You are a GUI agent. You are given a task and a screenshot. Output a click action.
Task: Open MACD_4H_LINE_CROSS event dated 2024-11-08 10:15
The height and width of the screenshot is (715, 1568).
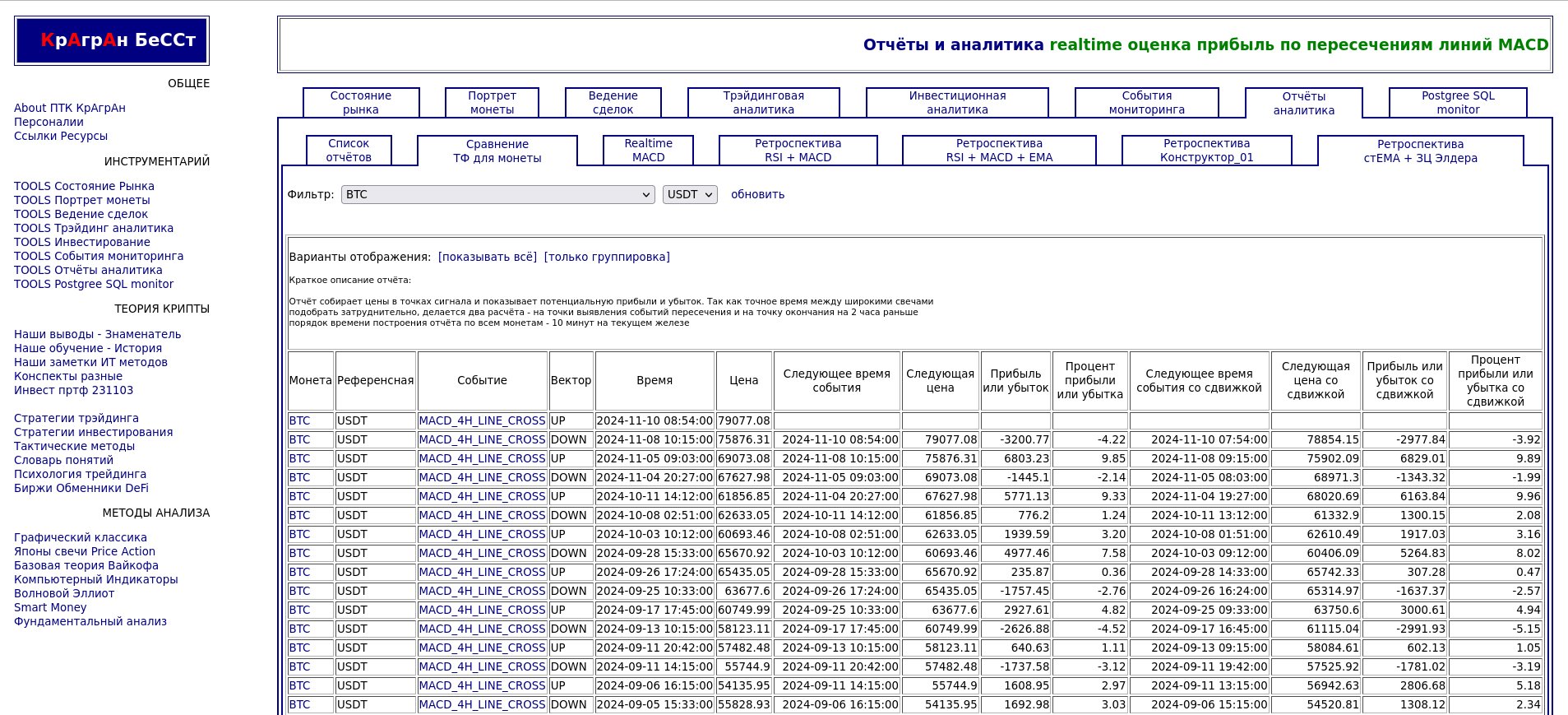[482, 439]
